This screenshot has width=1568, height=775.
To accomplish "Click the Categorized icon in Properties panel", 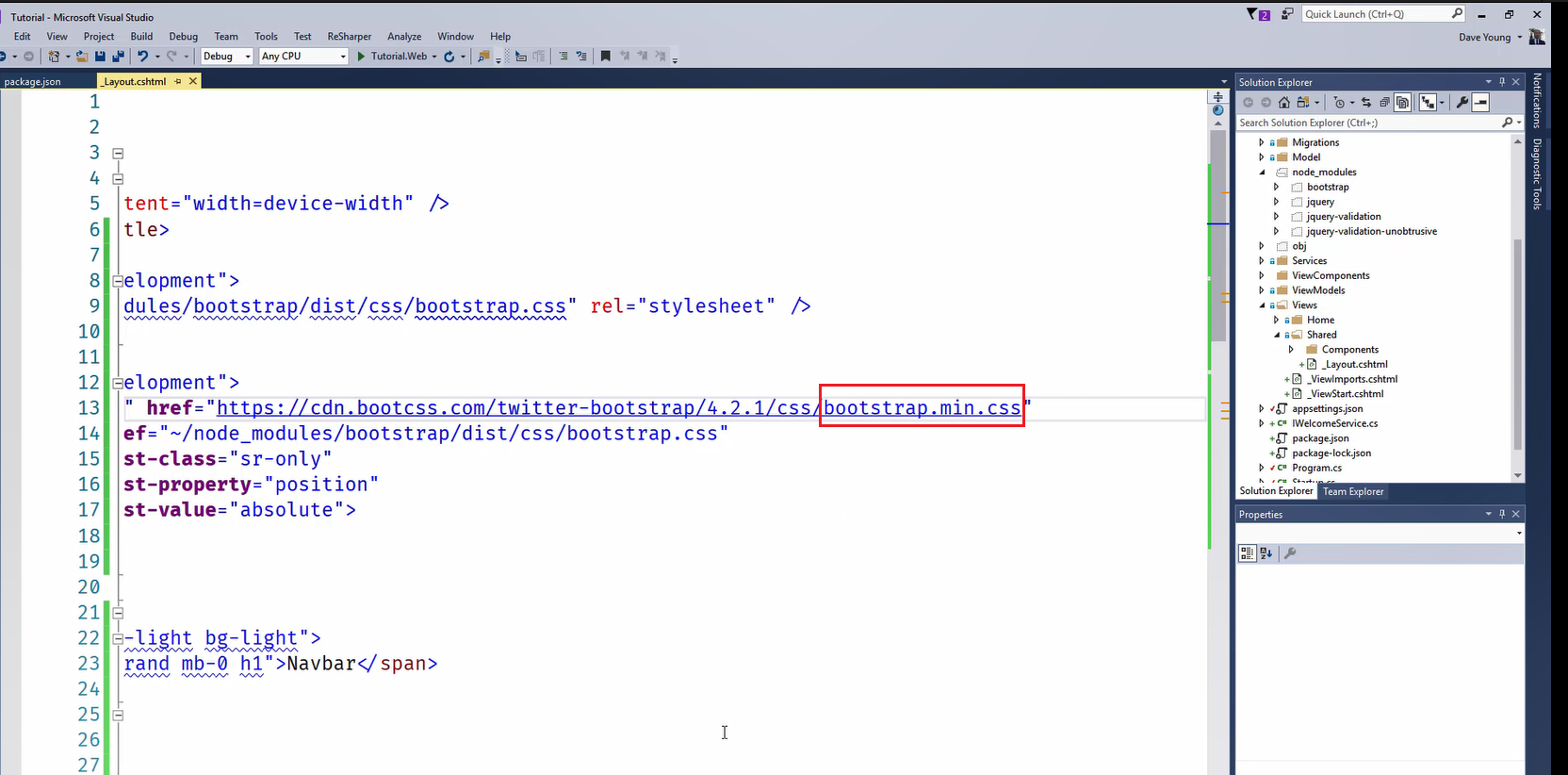I will pos(1247,553).
